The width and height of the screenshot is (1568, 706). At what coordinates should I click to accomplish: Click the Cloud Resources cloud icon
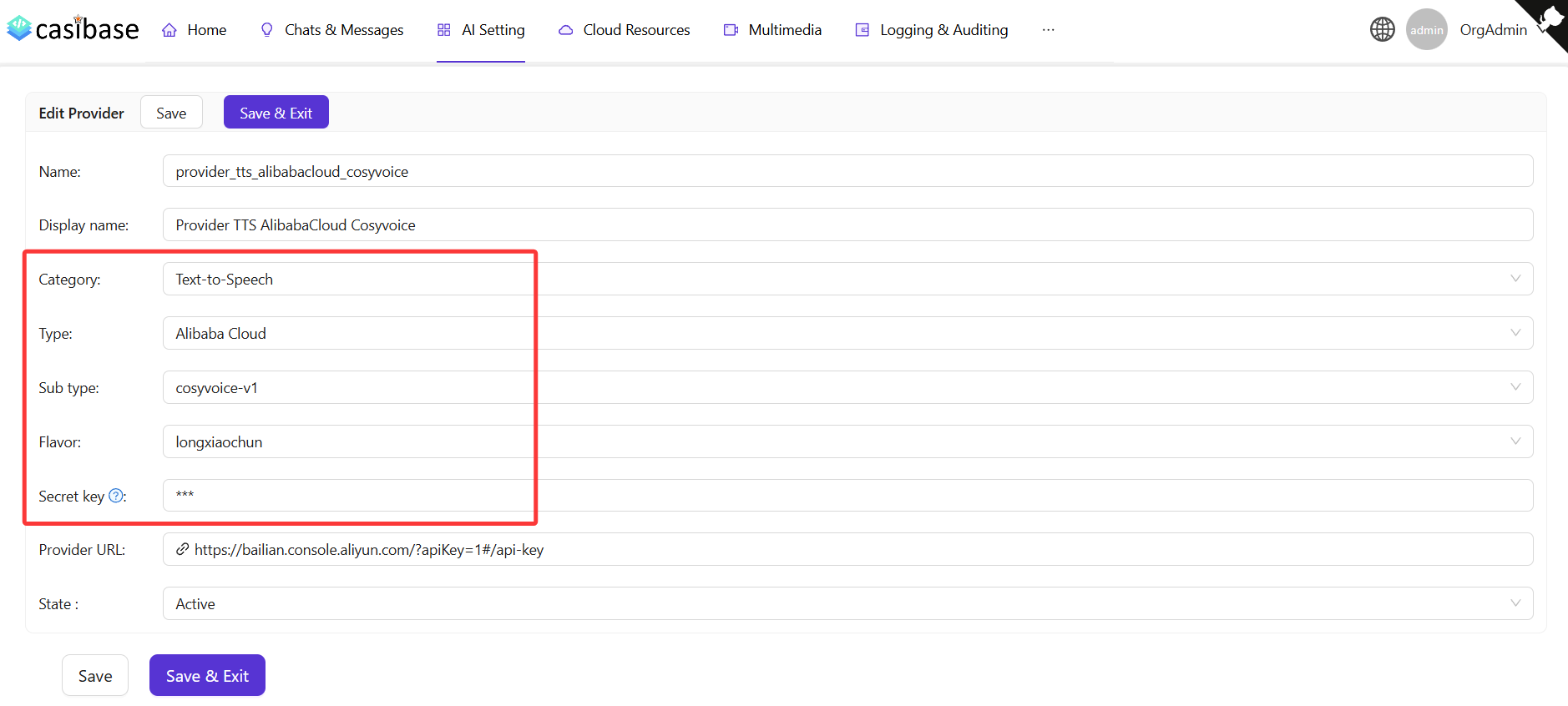click(566, 30)
